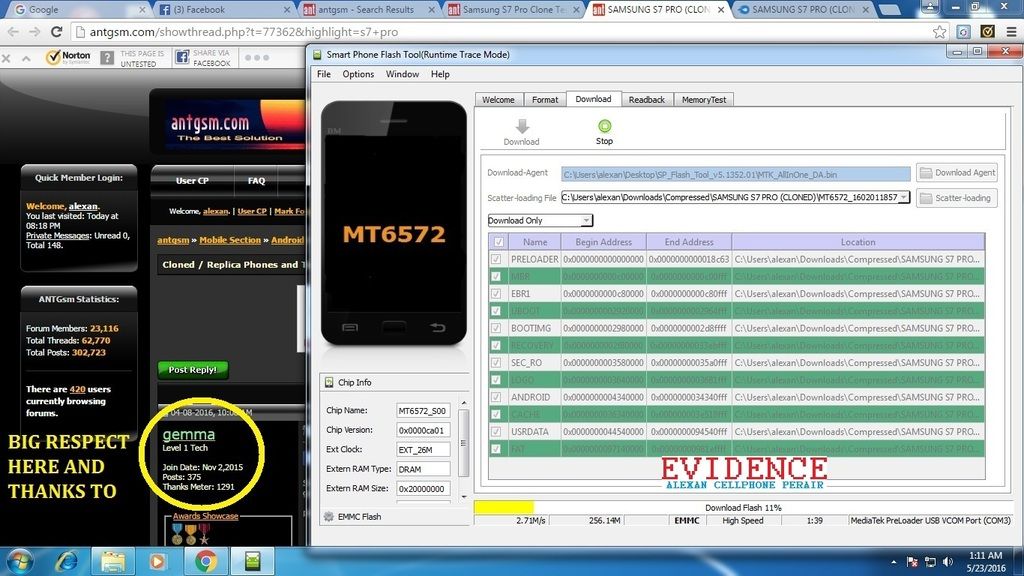This screenshot has width=1024, height=576.
Task: Click the Download-Agent path field
Action: [735, 174]
